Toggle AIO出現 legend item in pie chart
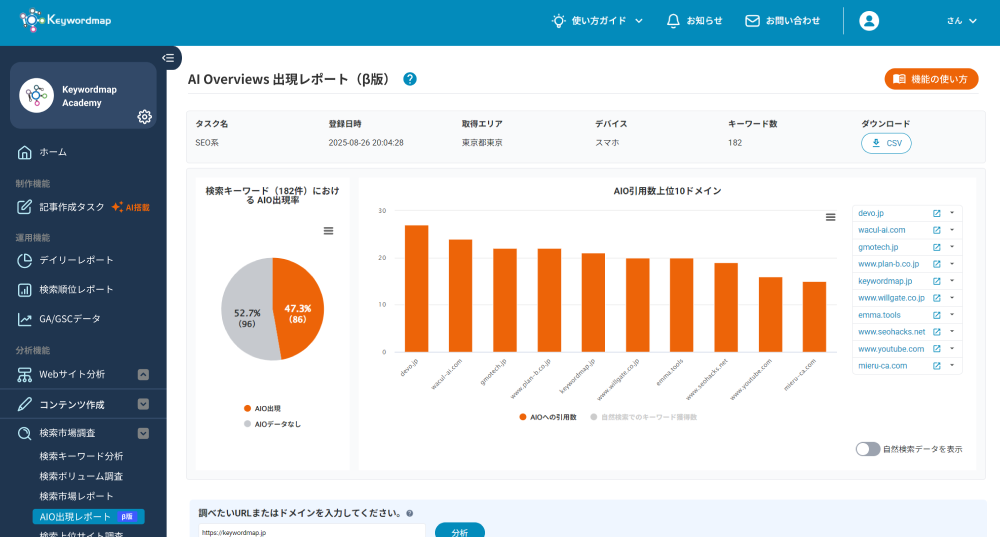Screen dimensions: 1000x537 [266, 408]
